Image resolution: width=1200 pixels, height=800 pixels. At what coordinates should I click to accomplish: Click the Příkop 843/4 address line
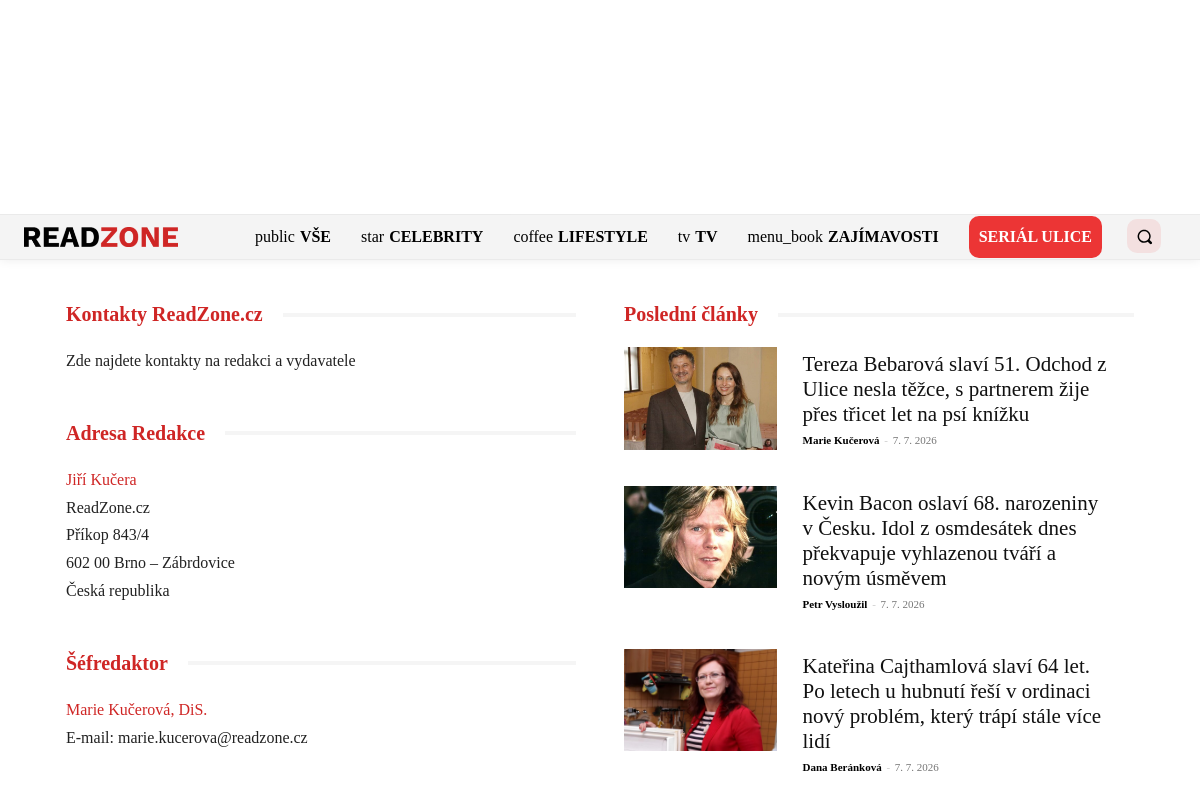pos(107,535)
